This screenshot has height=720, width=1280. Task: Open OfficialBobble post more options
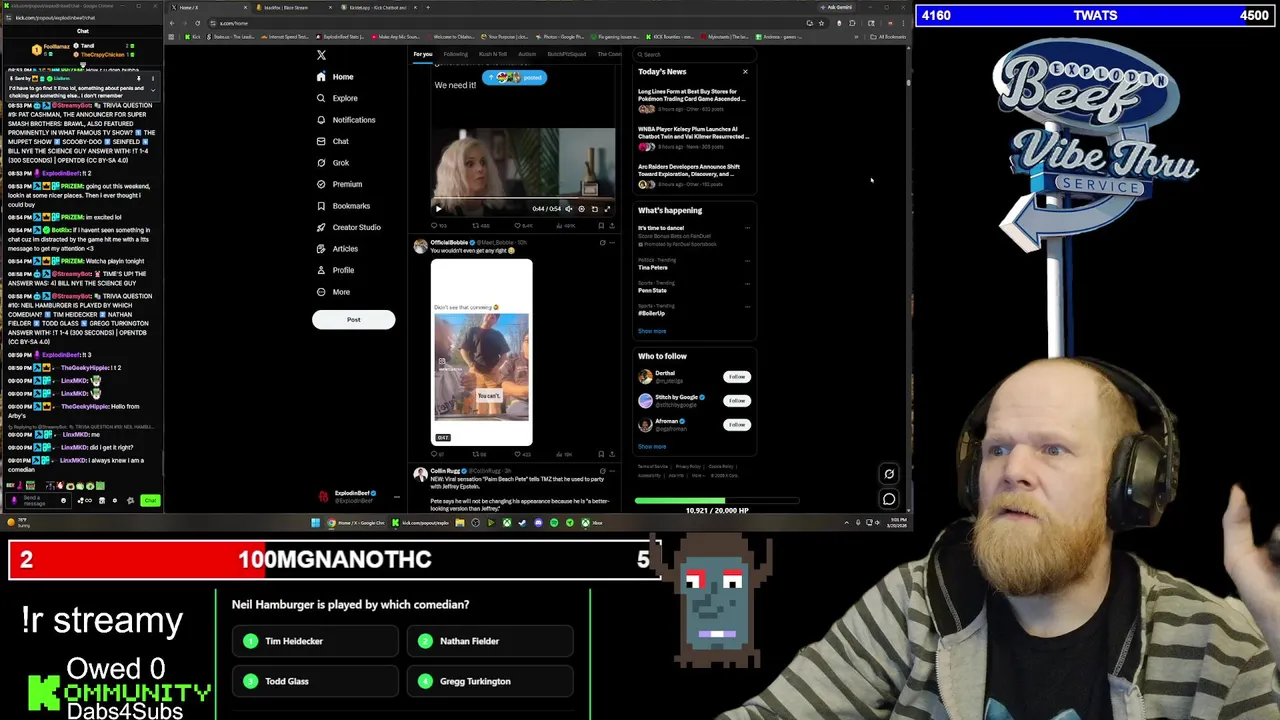[612, 243]
